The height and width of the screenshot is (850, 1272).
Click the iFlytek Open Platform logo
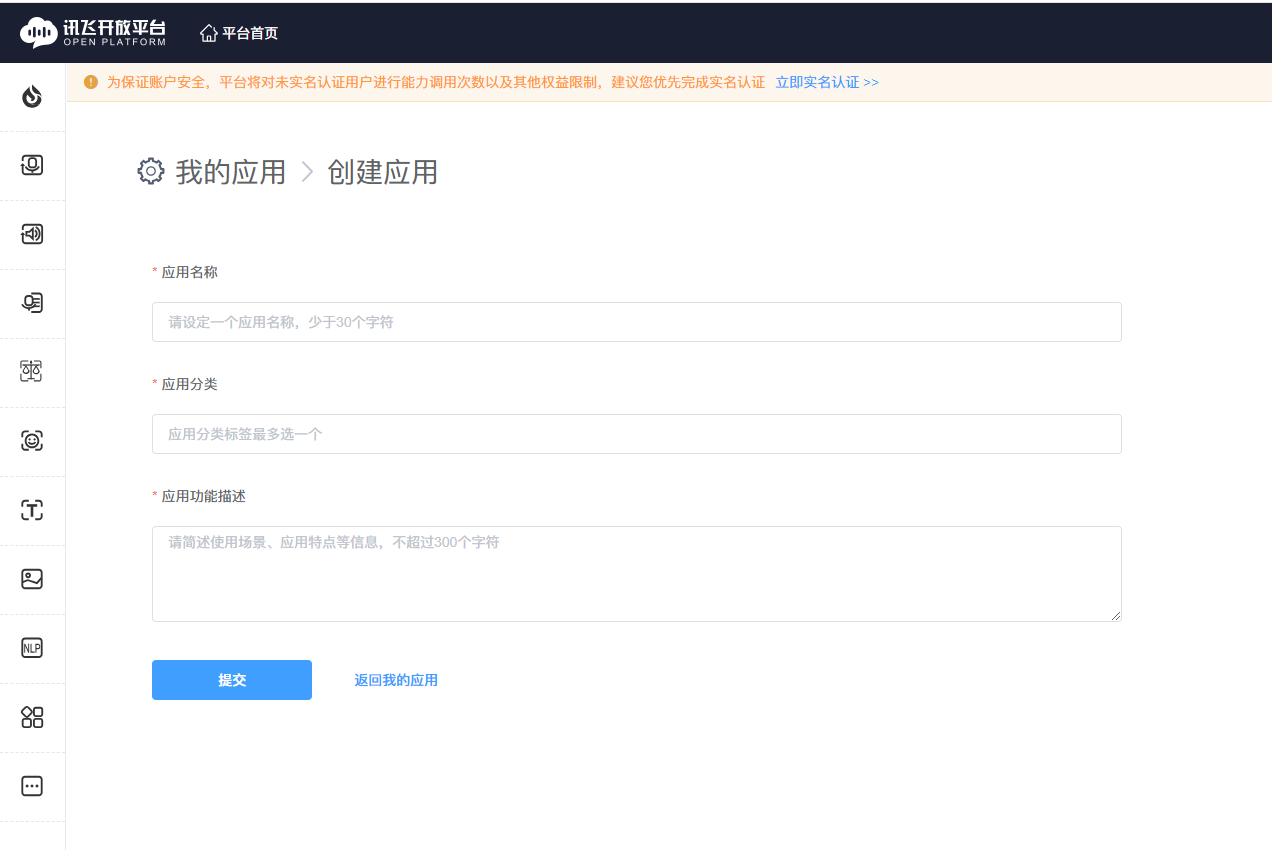coord(93,33)
